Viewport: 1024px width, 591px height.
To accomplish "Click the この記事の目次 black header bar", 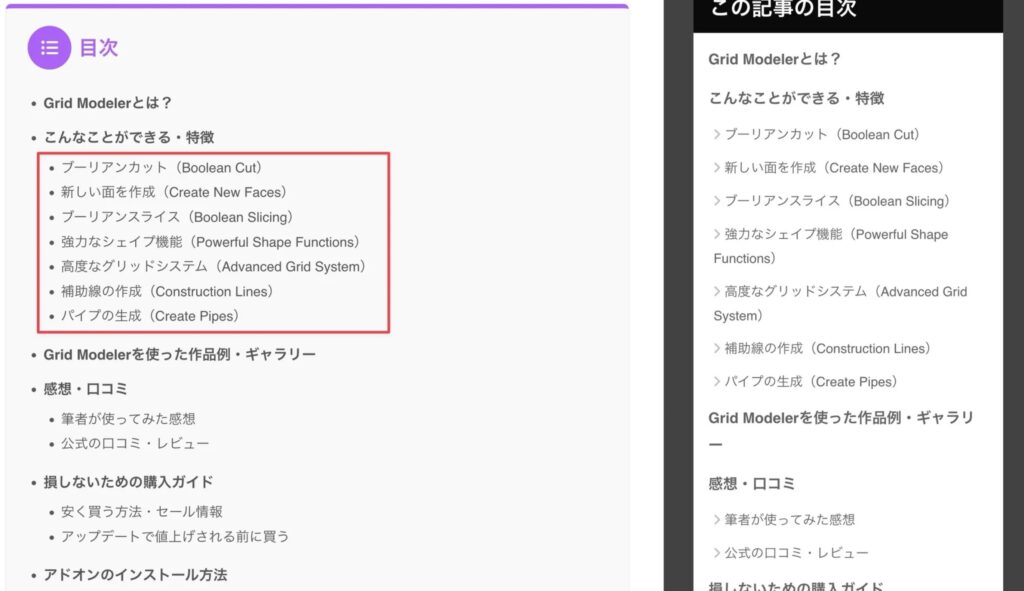I will [x=847, y=12].
